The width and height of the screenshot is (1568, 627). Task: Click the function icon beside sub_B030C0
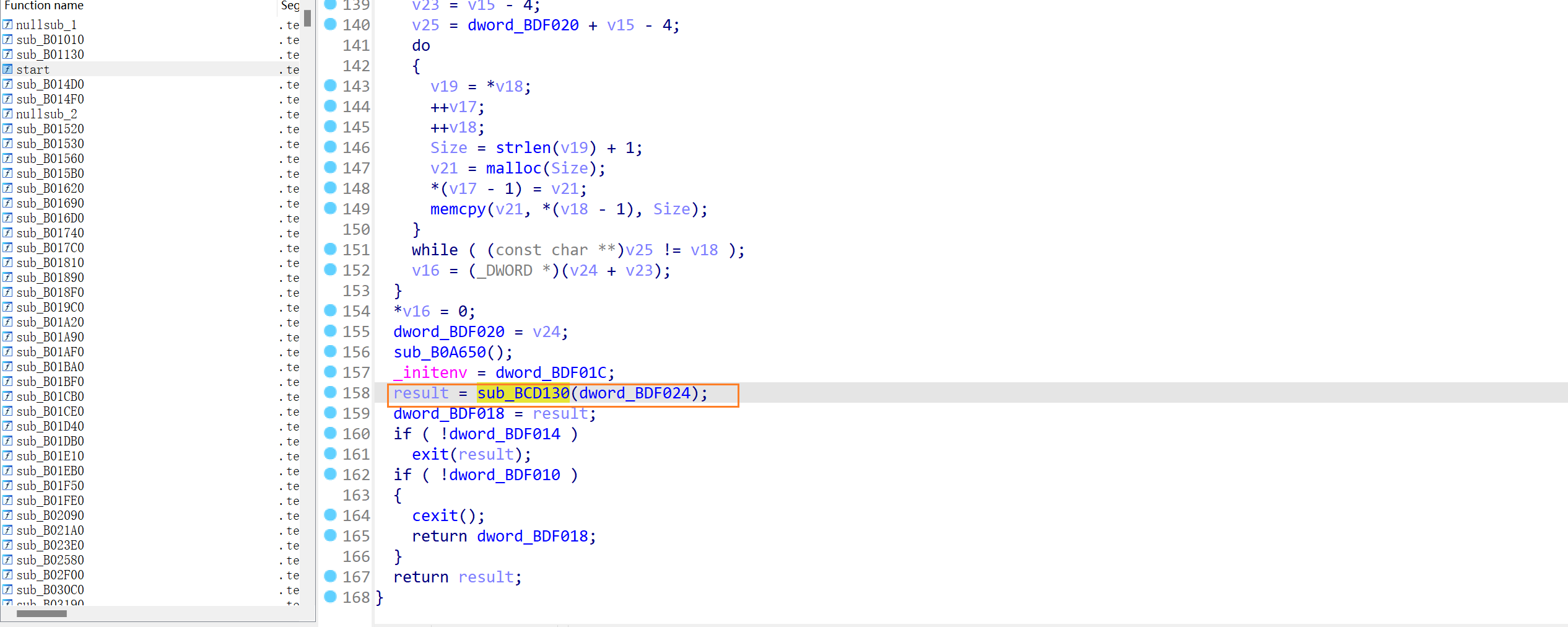pyautogui.click(x=7, y=590)
